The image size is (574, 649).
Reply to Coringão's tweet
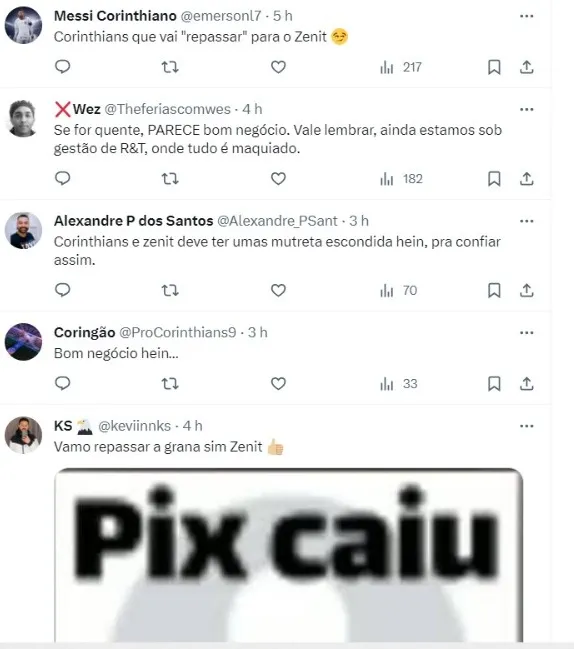(x=62, y=384)
